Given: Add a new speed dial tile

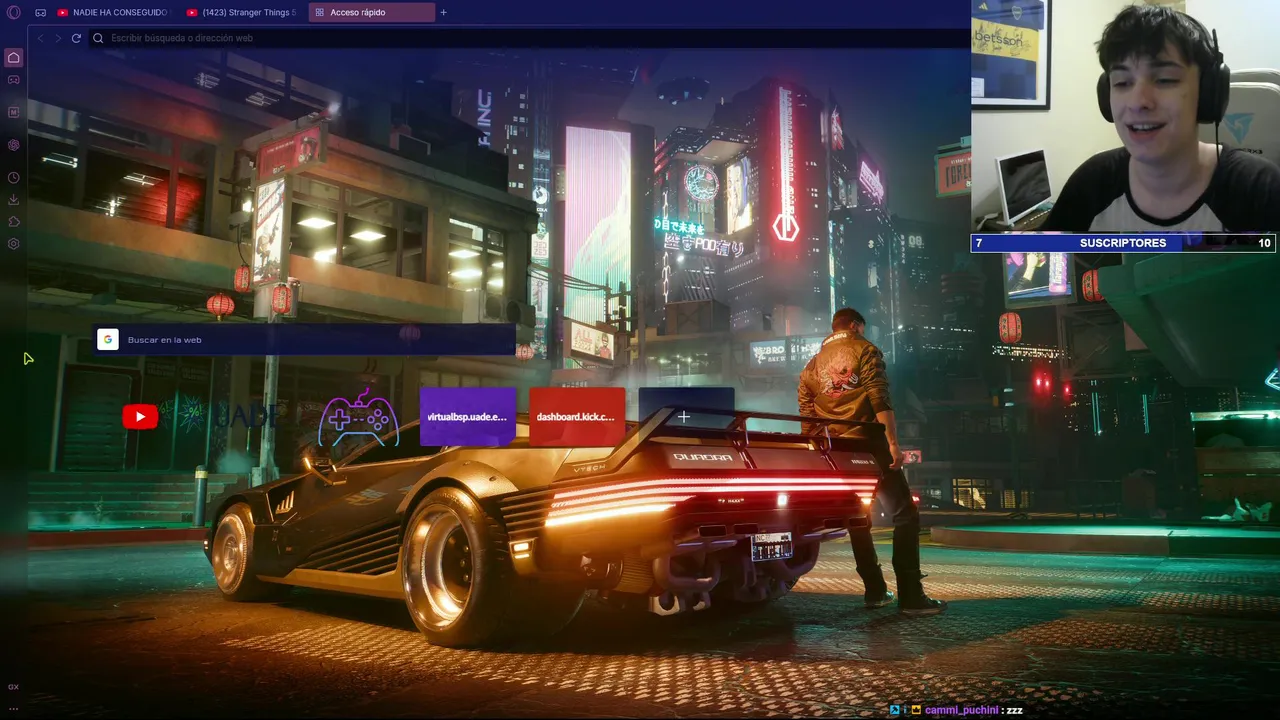Looking at the screenshot, I should point(685,417).
